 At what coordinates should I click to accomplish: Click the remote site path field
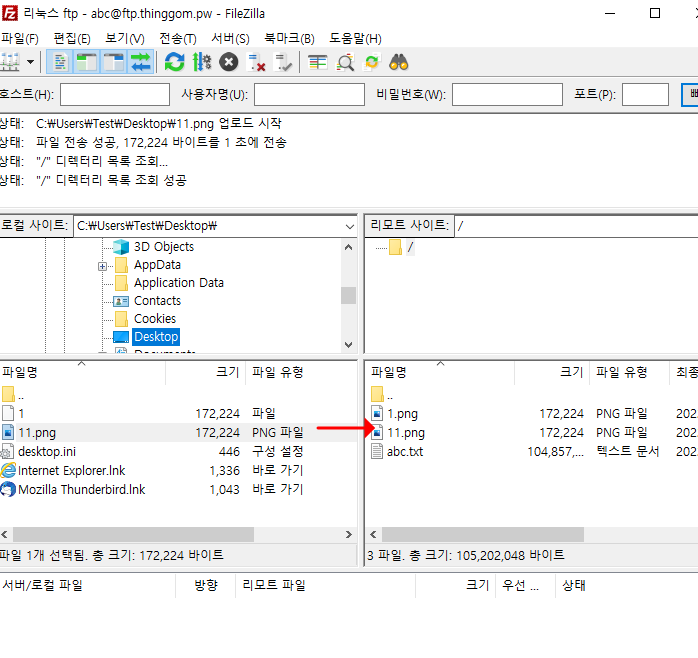[576, 226]
